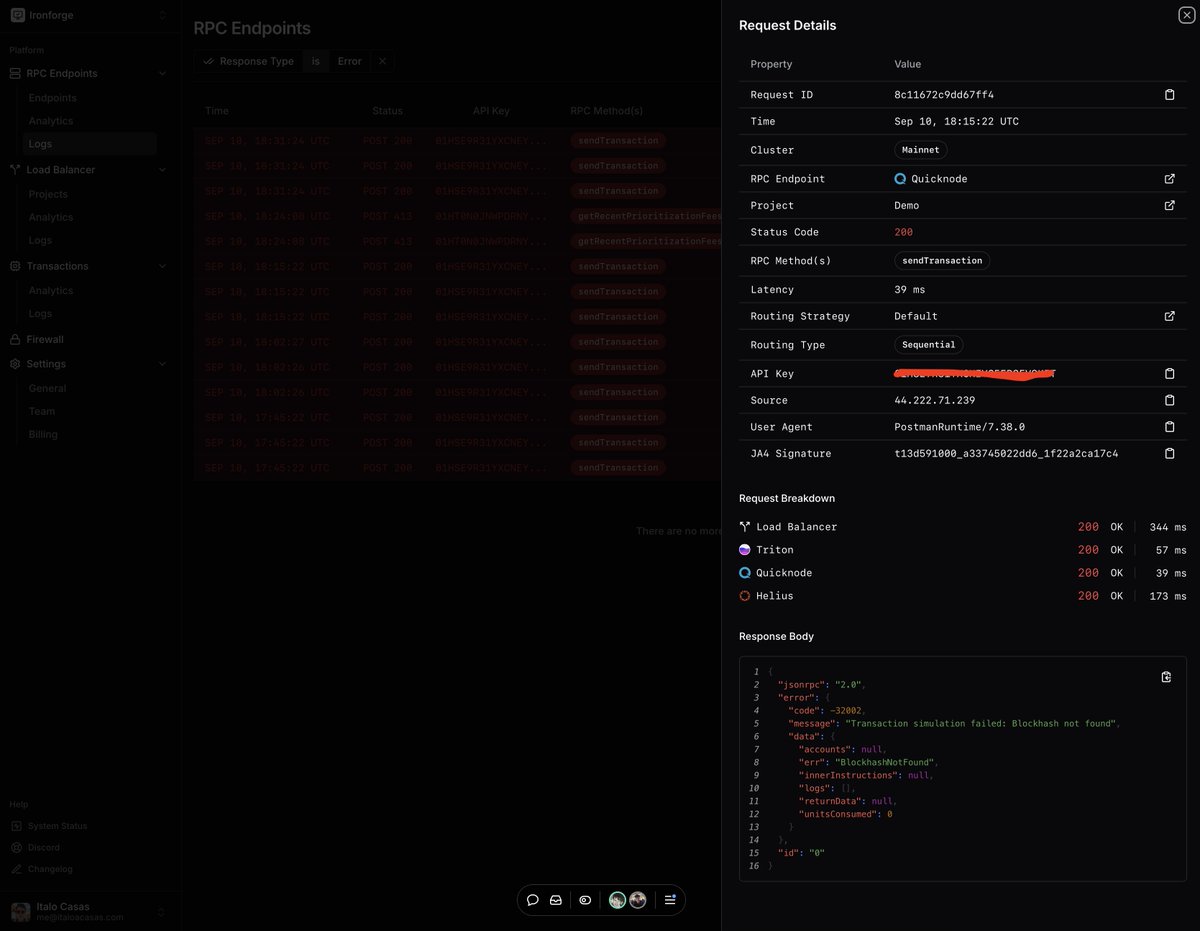Open the RPC Endpoint external link icon

(1169, 179)
